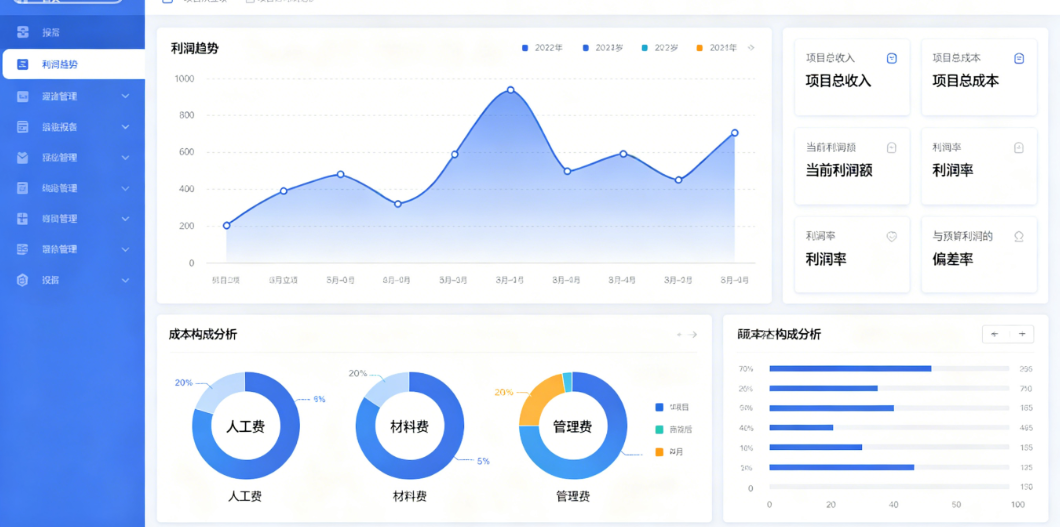Click the icon on 偏差率 card

1019,236
